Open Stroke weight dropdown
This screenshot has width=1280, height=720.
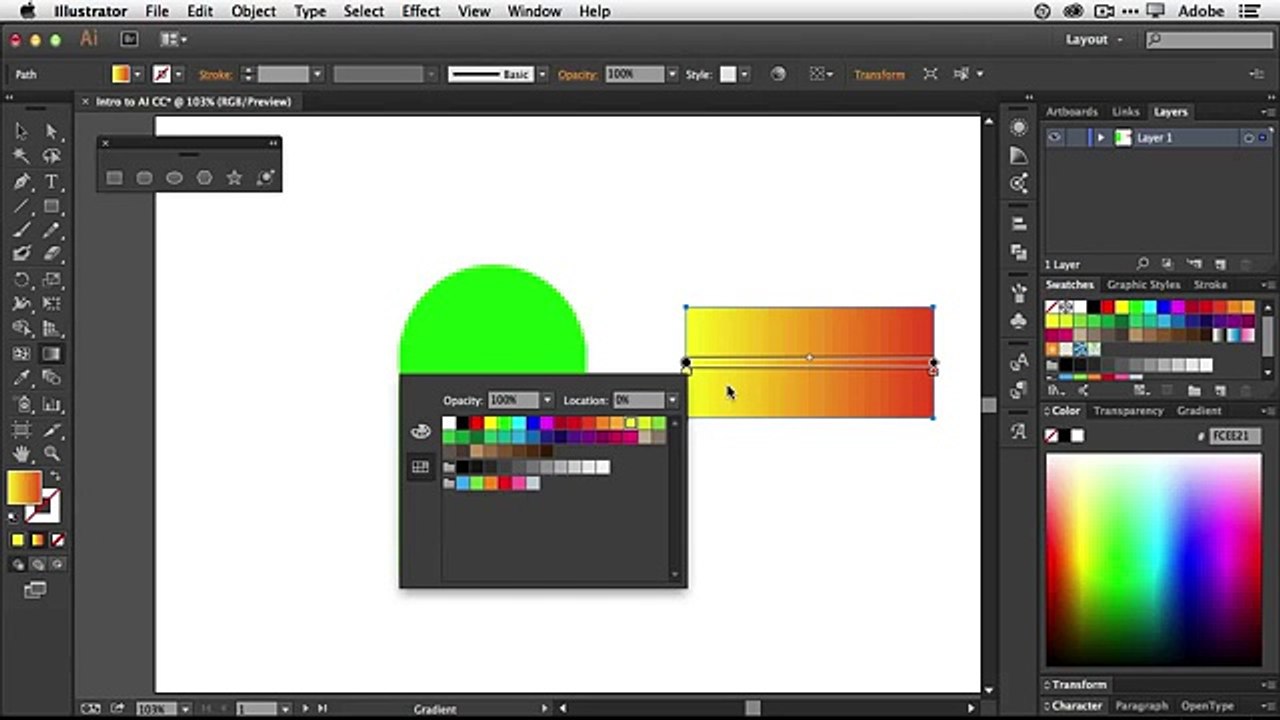(317, 74)
